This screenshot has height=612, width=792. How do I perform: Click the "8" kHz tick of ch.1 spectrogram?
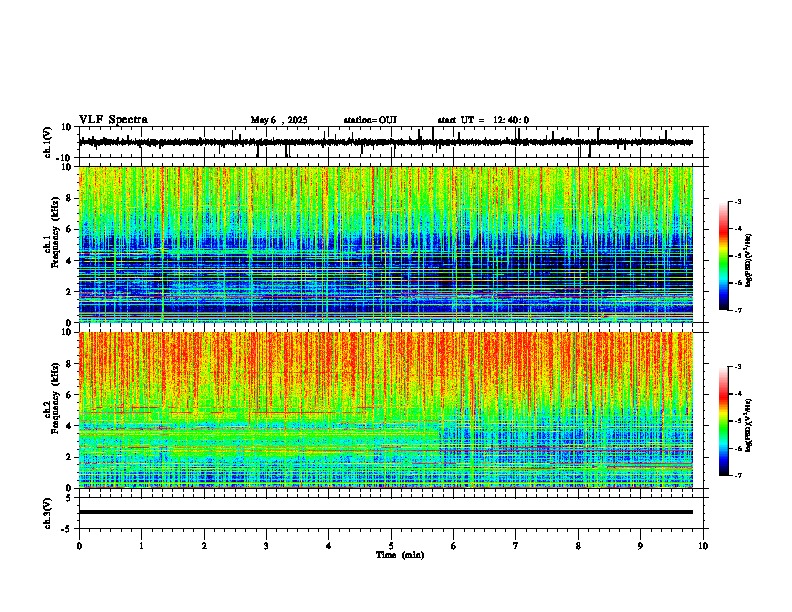[x=69, y=198]
